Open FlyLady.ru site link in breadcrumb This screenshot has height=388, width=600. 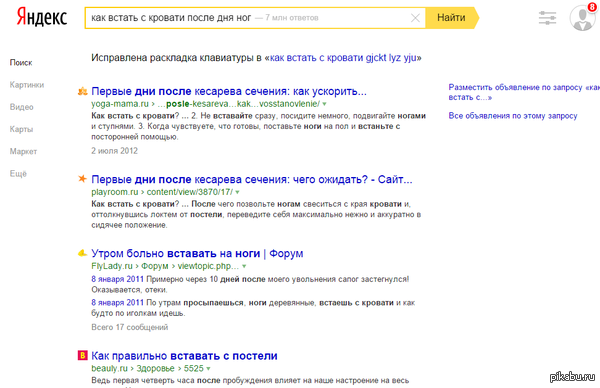(112, 266)
